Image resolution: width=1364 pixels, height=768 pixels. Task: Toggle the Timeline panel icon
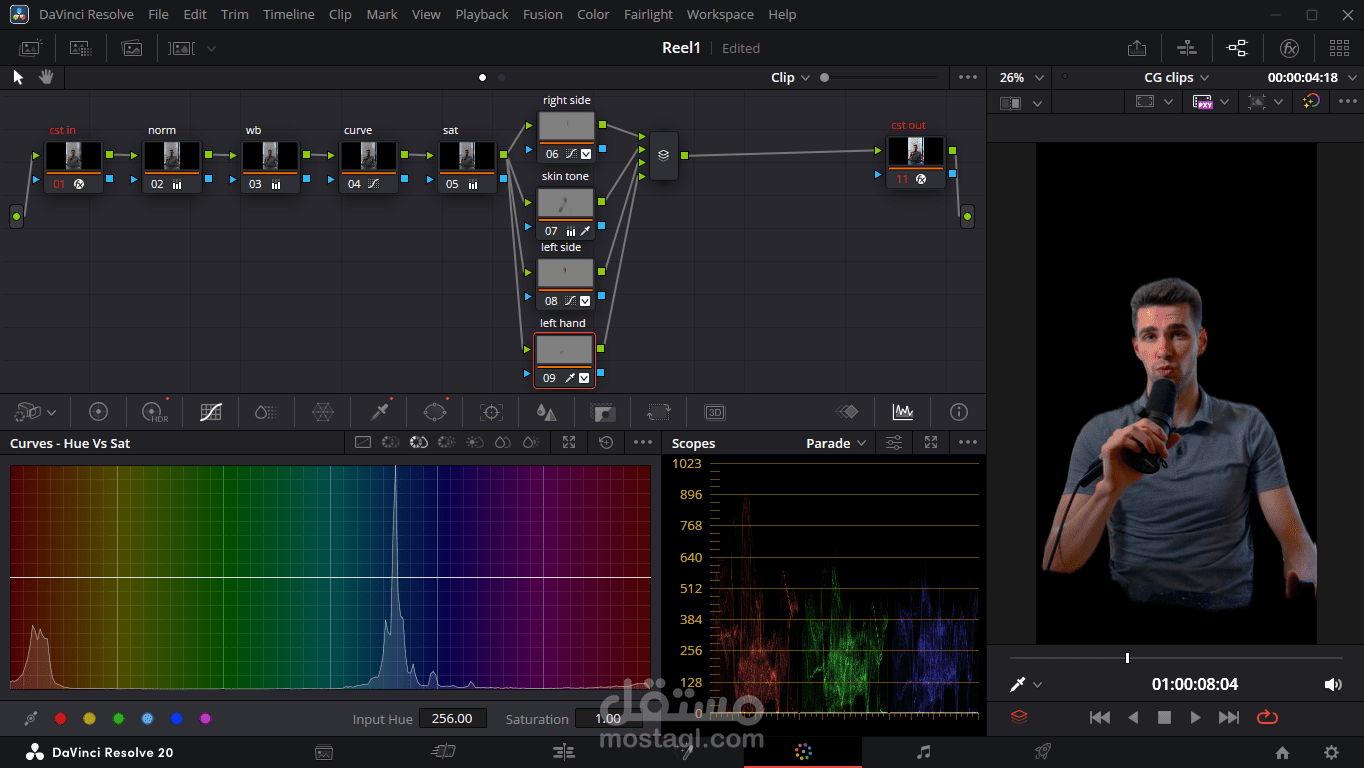tap(1187, 48)
